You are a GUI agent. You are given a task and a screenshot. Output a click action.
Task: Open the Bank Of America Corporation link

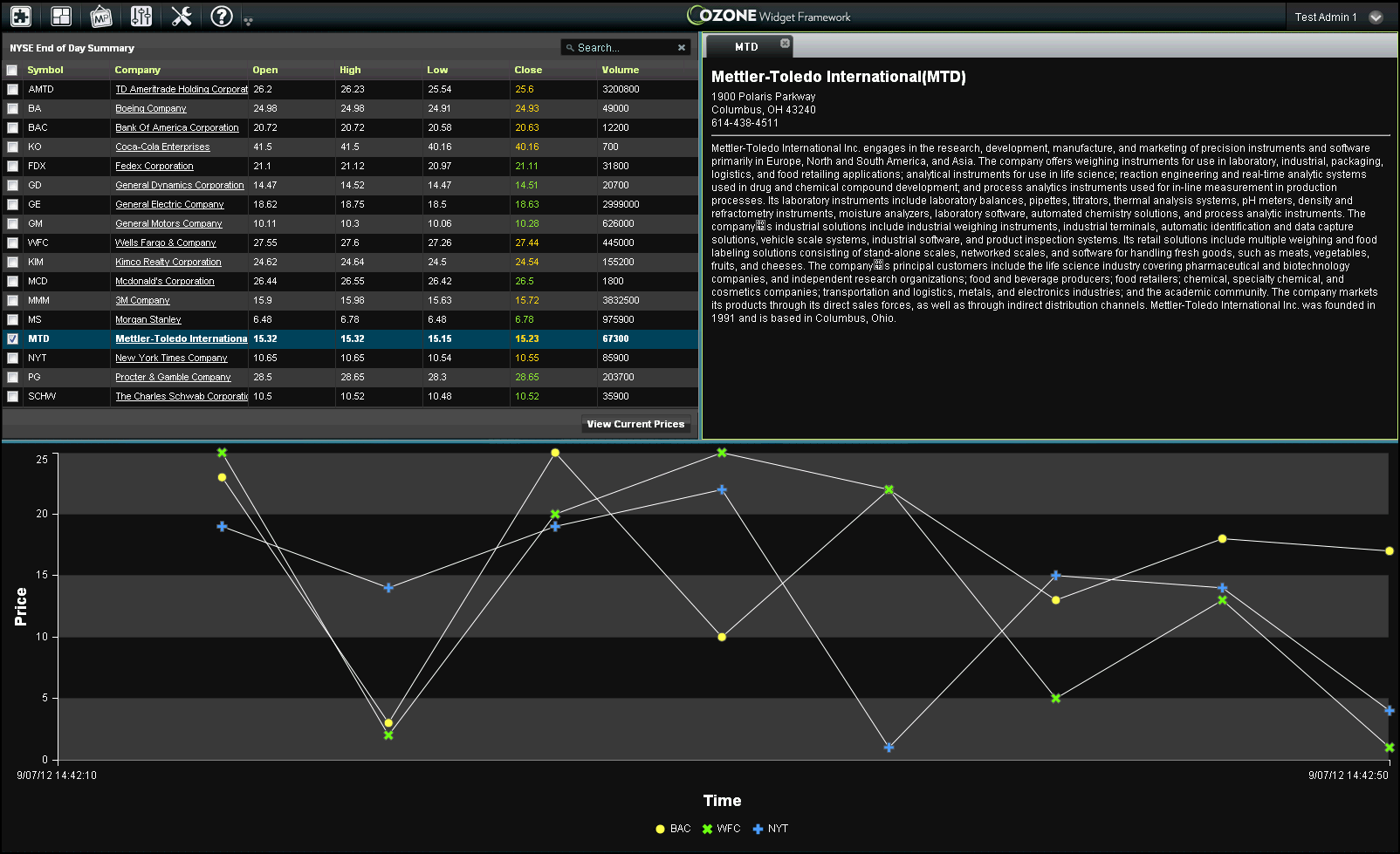point(177,127)
